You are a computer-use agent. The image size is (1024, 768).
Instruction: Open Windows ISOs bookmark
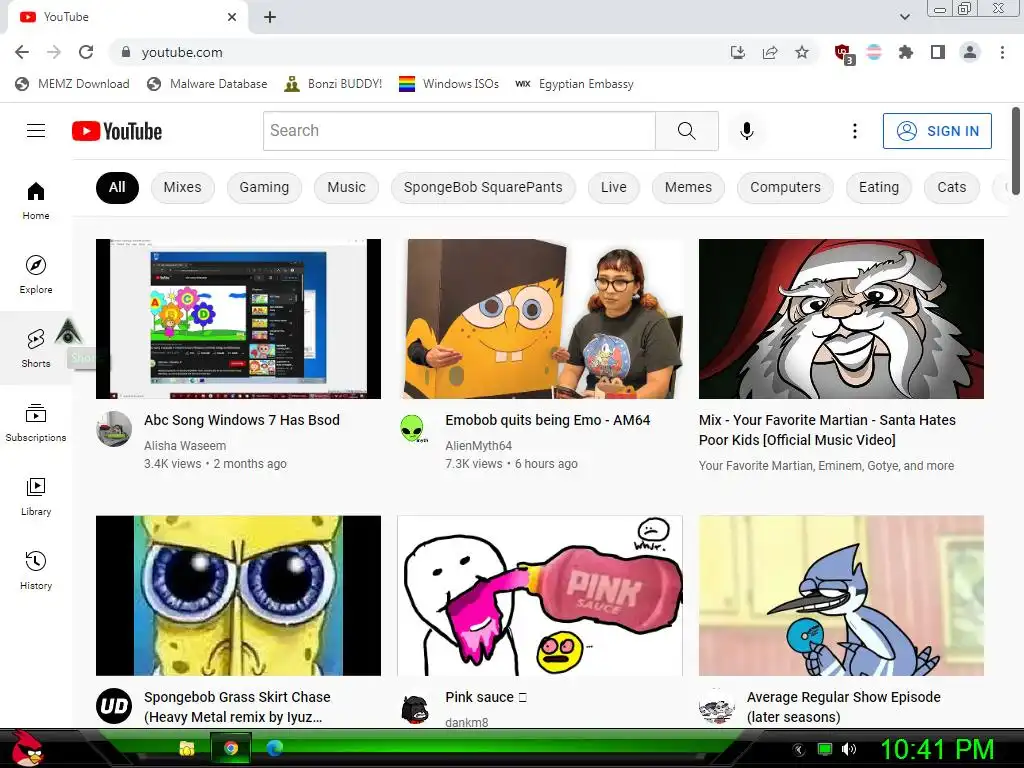449,84
